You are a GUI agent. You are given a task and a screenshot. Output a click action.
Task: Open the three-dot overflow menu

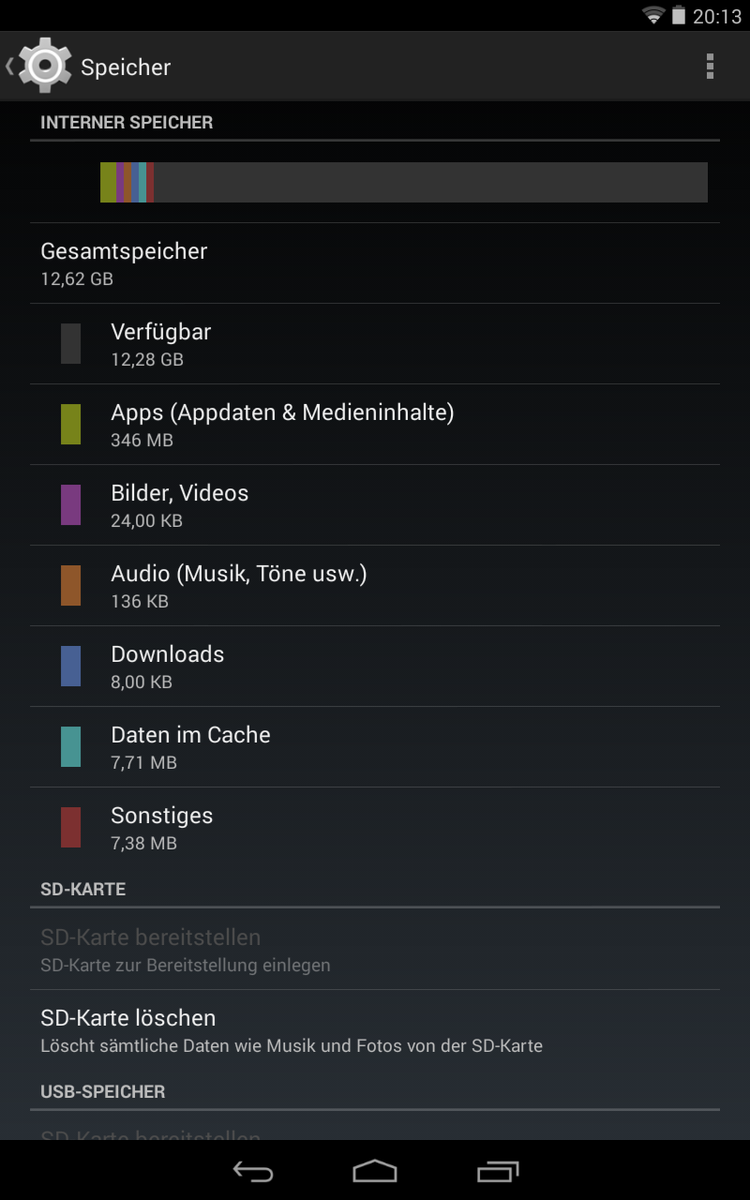tap(710, 66)
